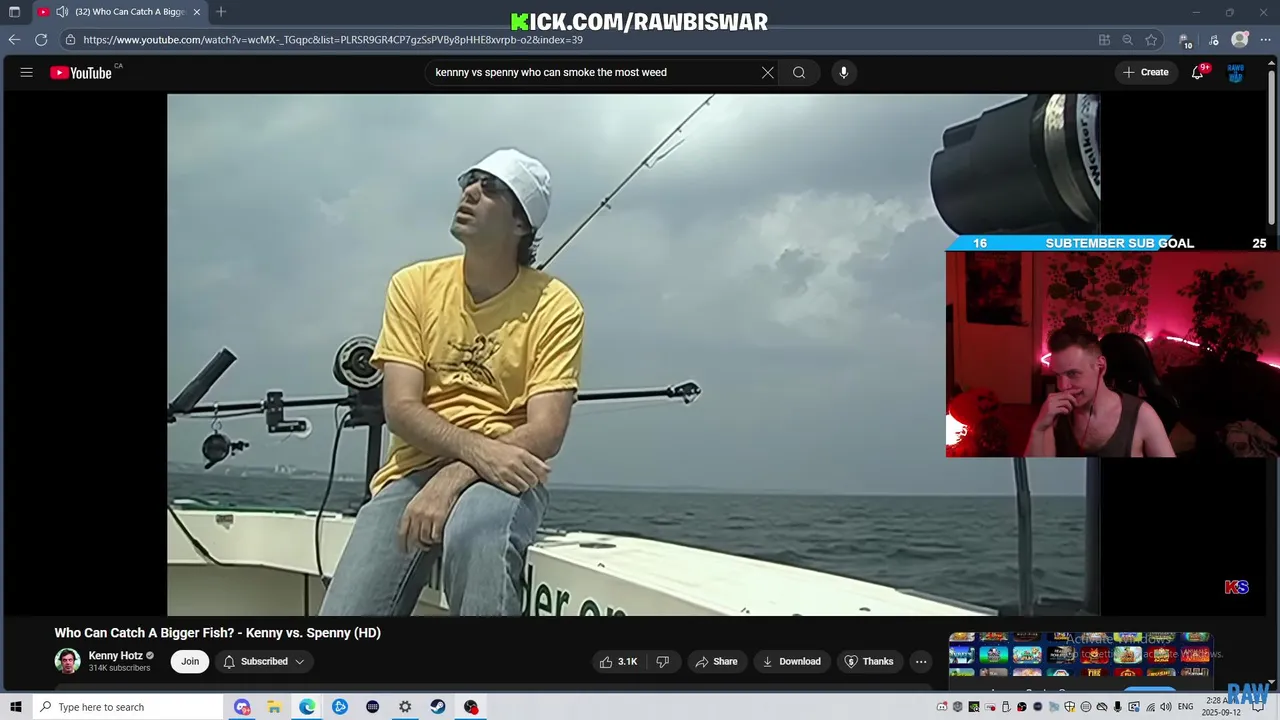Click the Thanks button
Viewport: 1280px width, 720px height.
pos(869,661)
